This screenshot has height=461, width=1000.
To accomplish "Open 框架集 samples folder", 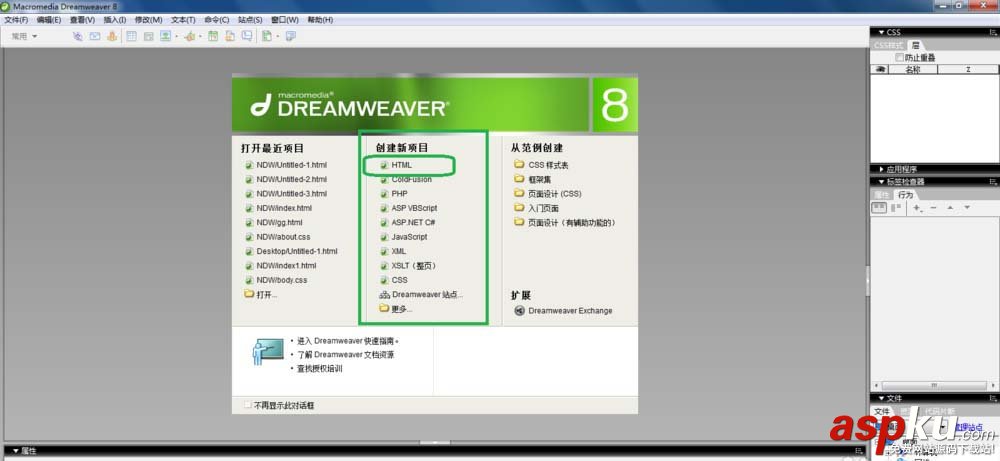I will coord(539,179).
